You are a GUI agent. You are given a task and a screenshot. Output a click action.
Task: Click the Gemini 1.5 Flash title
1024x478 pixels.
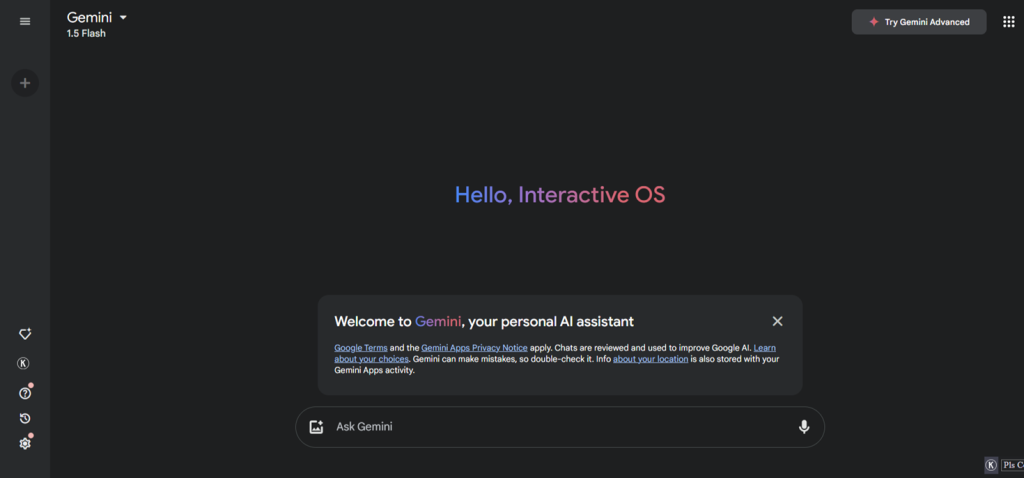point(89,18)
